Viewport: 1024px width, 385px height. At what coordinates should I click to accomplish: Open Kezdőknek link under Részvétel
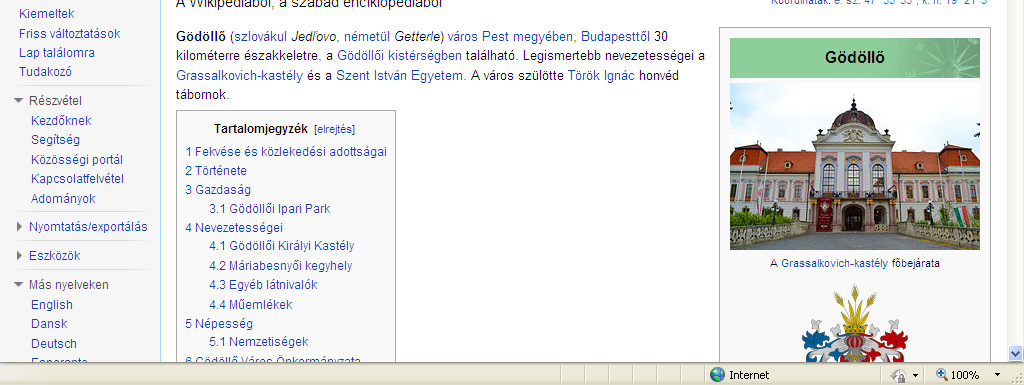tap(61, 121)
